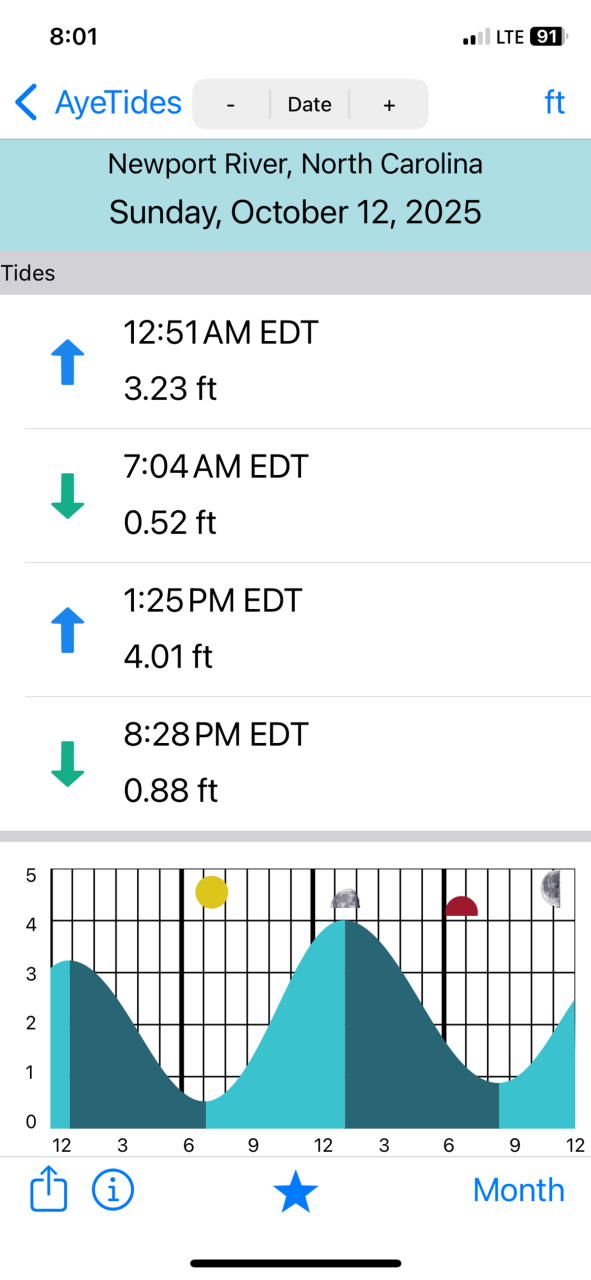
Task: Tap the Share icon at bottom left
Action: (x=48, y=1190)
